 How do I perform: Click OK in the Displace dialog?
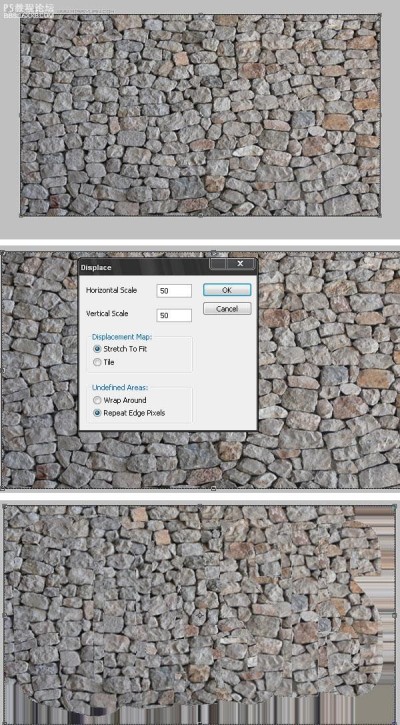pyautogui.click(x=227, y=290)
